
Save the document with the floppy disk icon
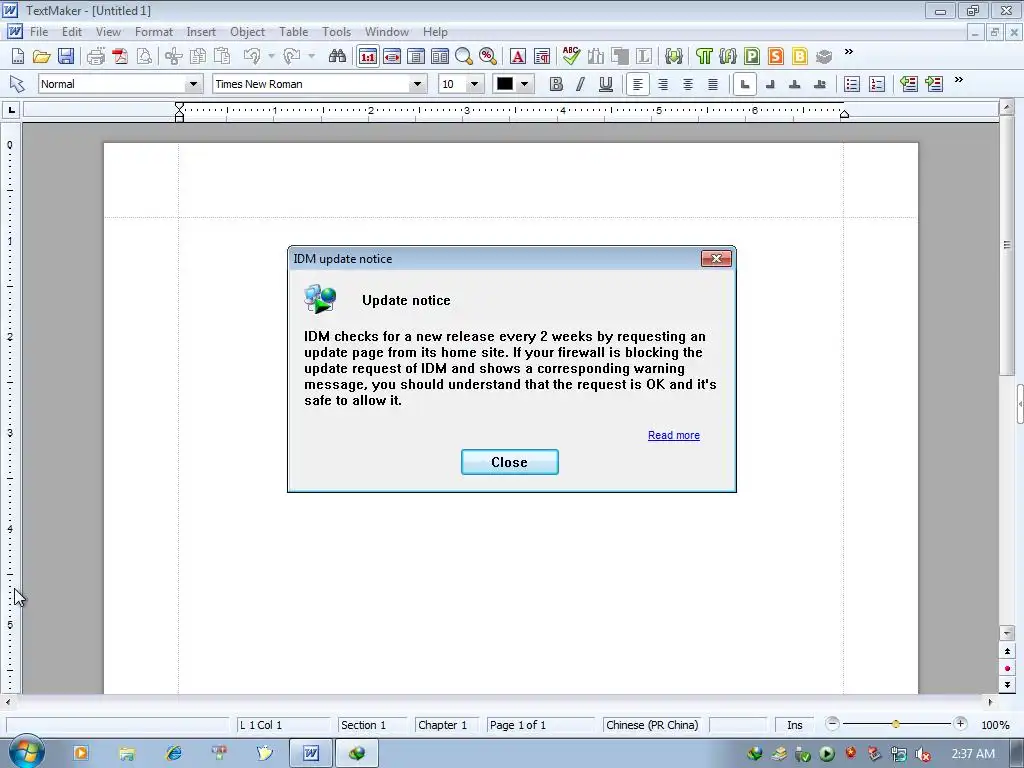click(x=65, y=56)
